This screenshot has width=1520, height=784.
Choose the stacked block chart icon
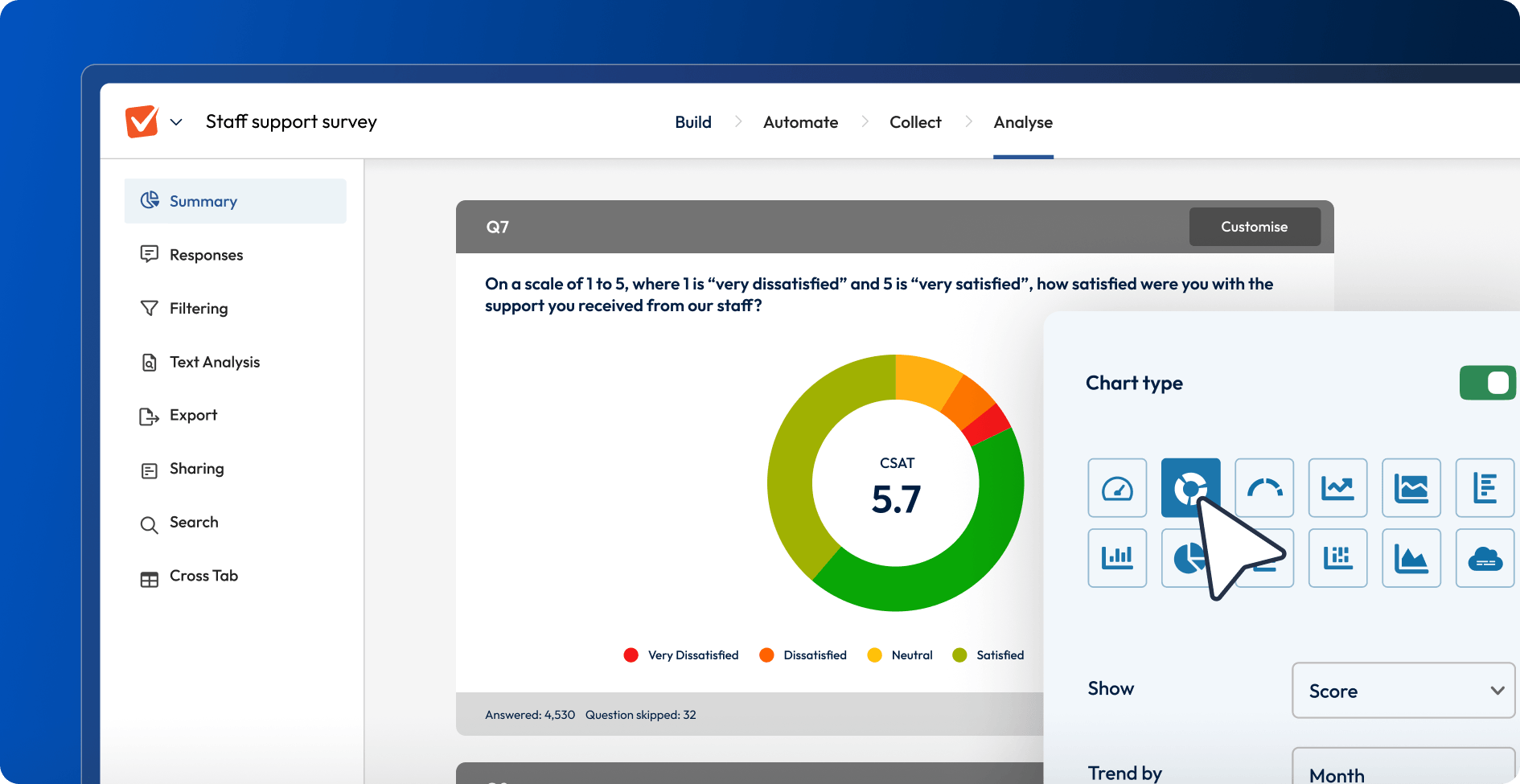[x=1337, y=558]
